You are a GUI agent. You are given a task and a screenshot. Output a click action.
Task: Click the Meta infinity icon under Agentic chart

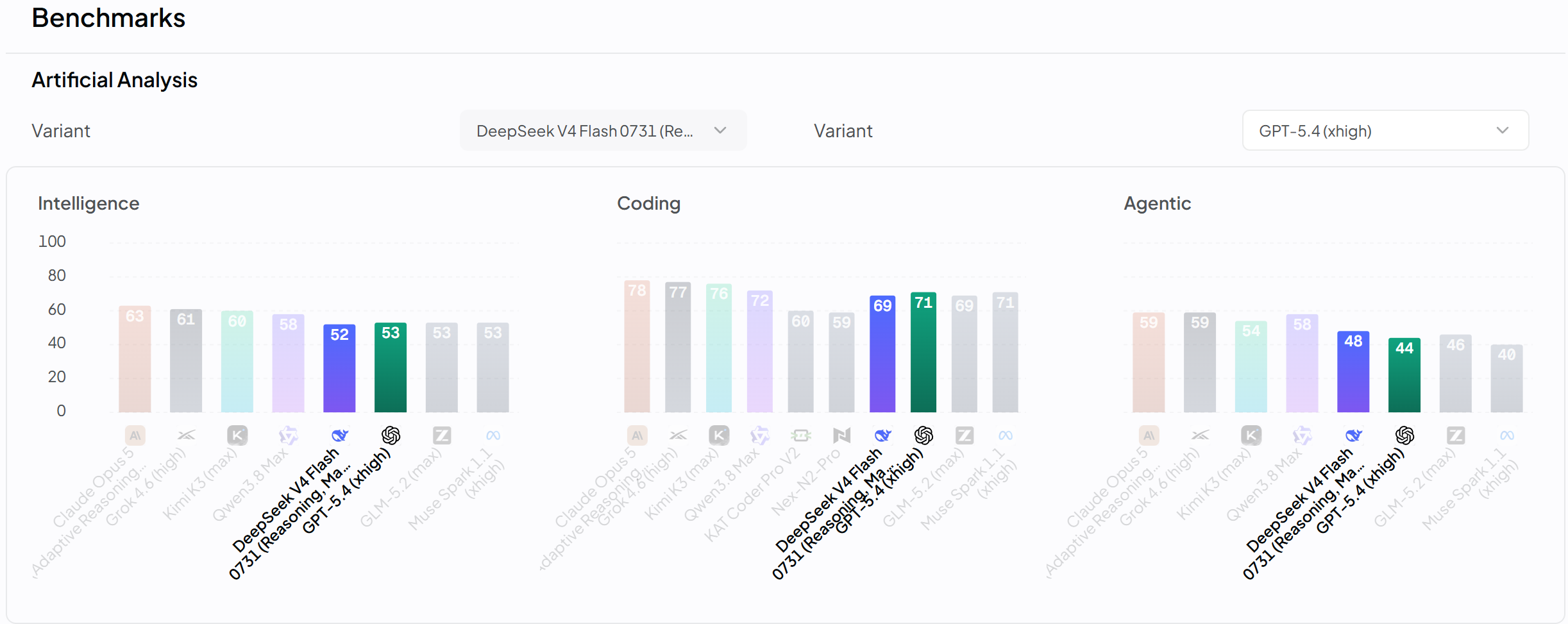coord(1507,435)
